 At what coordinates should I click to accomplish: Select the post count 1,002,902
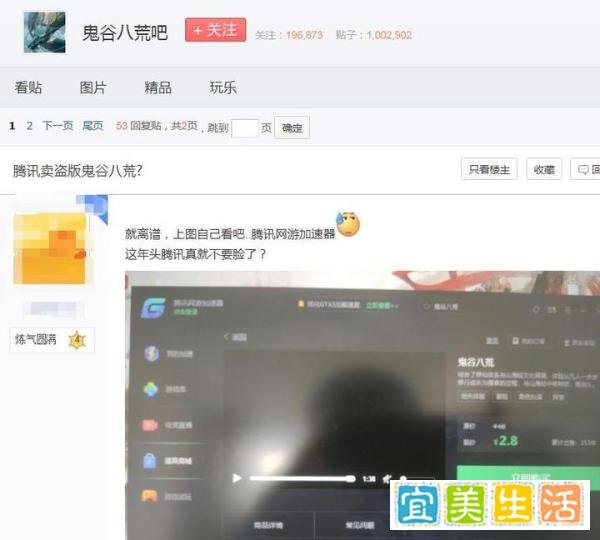coord(389,35)
